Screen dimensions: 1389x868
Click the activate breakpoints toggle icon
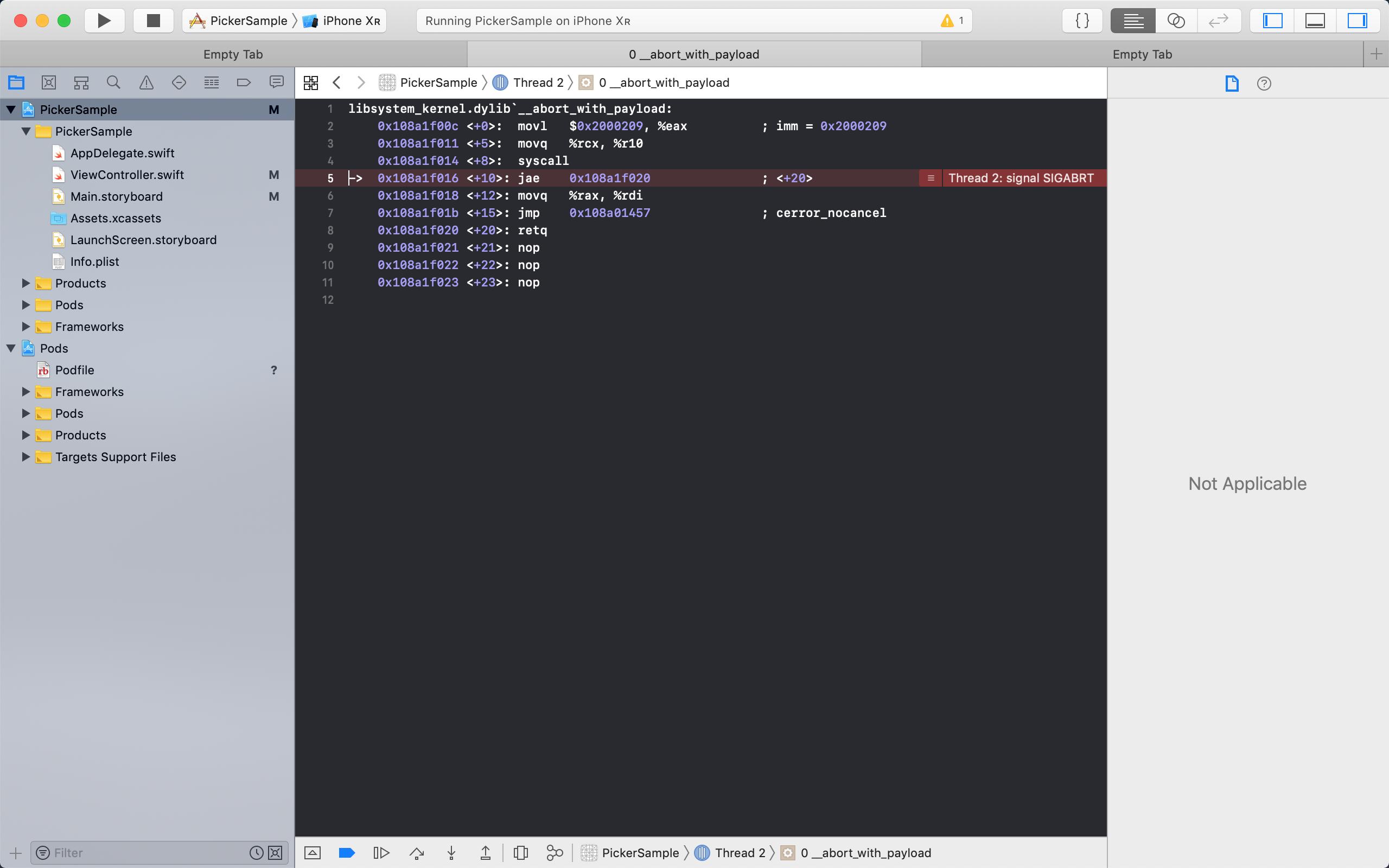pos(347,852)
